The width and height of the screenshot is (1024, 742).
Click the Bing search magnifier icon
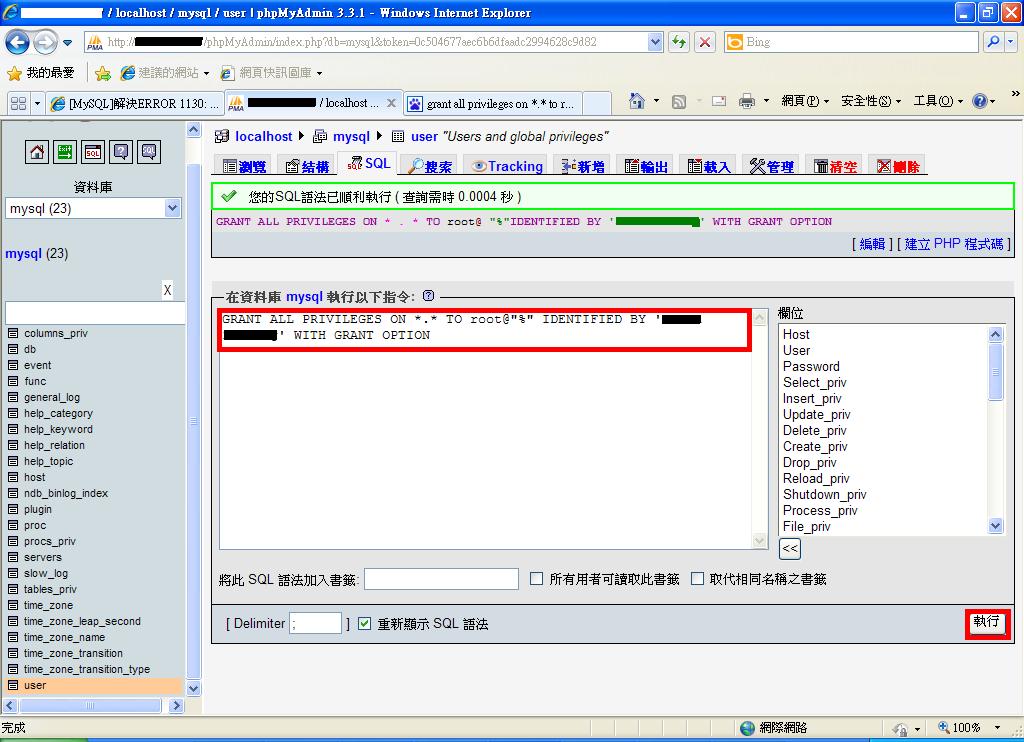[993, 42]
